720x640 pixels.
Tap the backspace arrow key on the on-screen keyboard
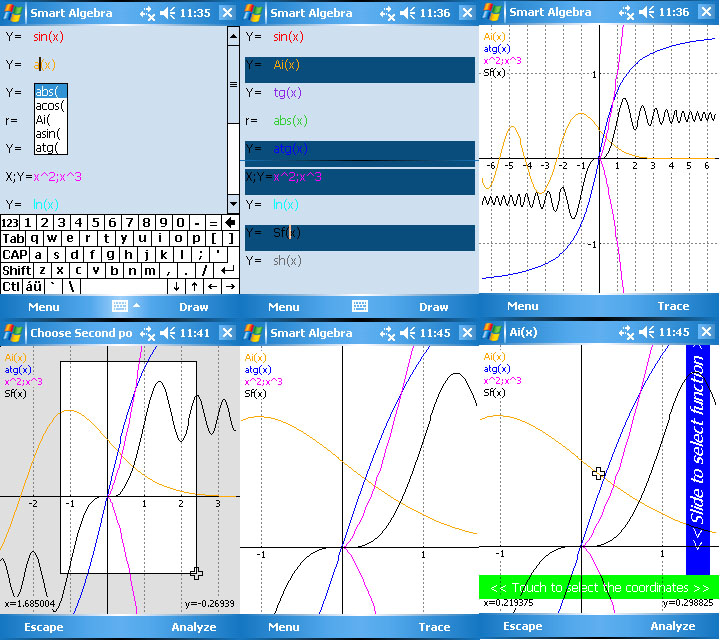pos(231,223)
